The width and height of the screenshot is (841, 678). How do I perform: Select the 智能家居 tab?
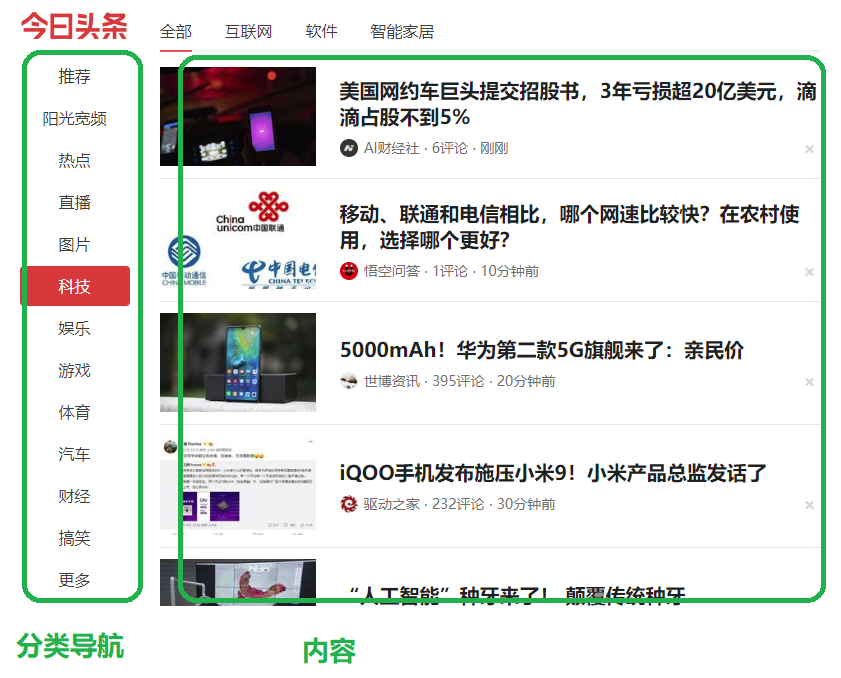(402, 32)
